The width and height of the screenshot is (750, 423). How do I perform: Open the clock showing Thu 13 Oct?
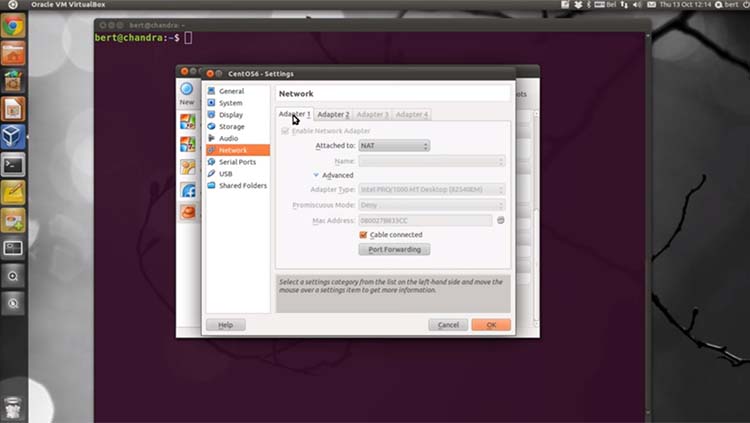[x=685, y=5]
